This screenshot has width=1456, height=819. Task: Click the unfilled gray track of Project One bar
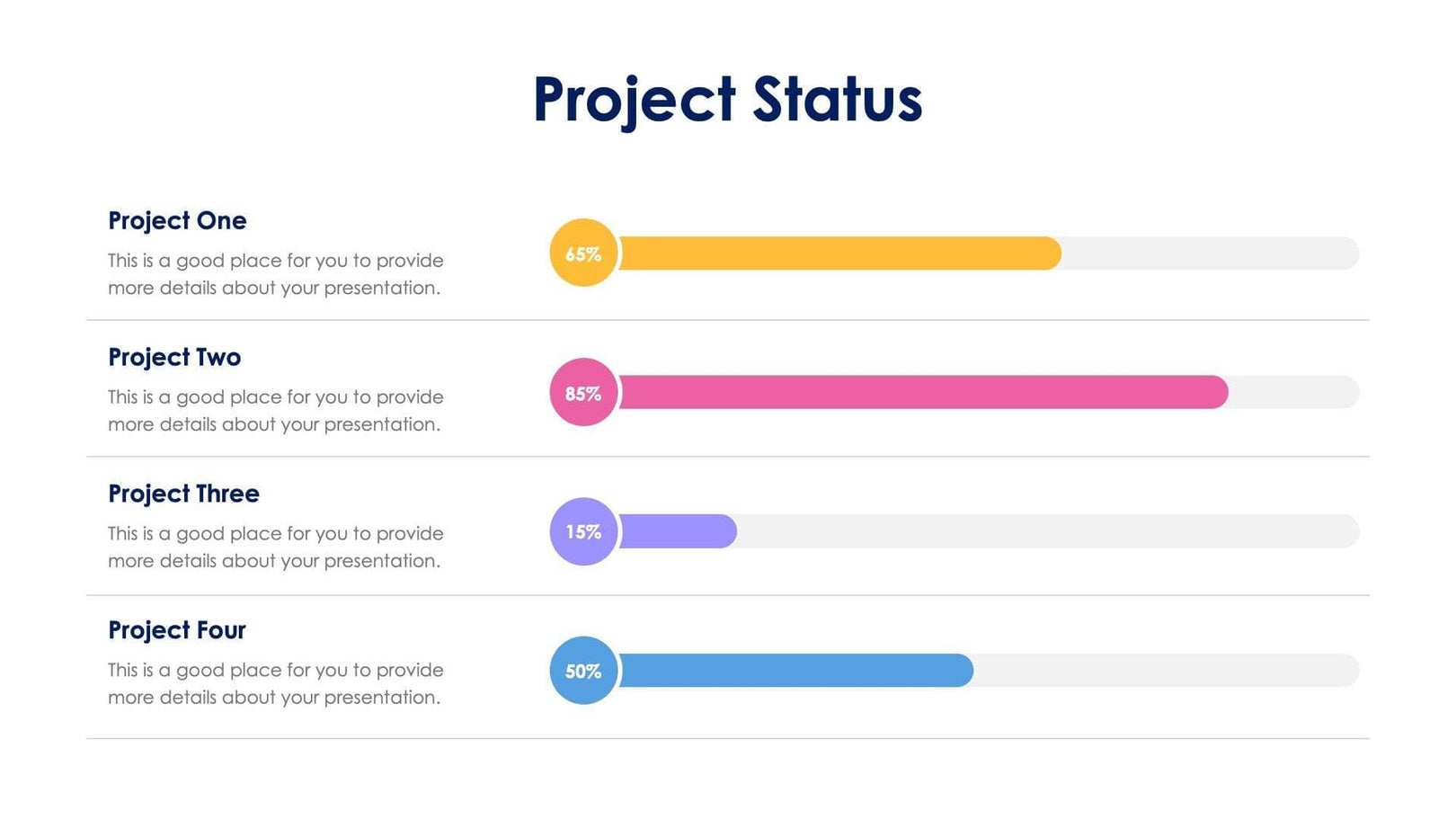[x=1210, y=254]
